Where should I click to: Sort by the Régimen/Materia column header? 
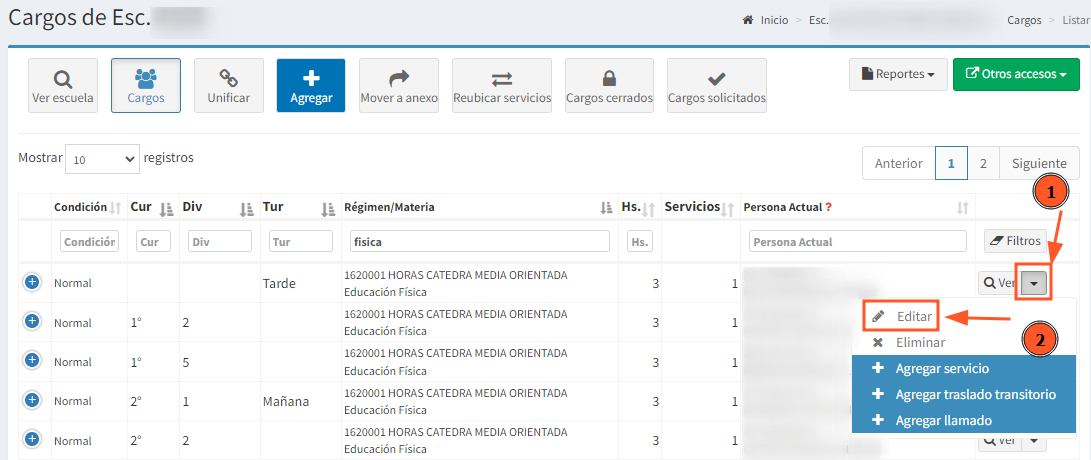click(479, 207)
